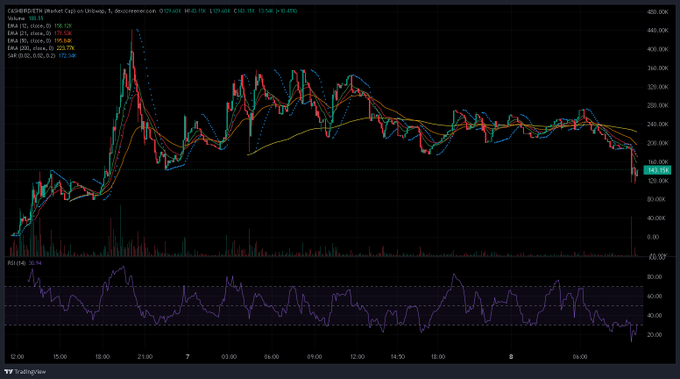
Task: Click the day 8 date marker
Action: point(511,356)
